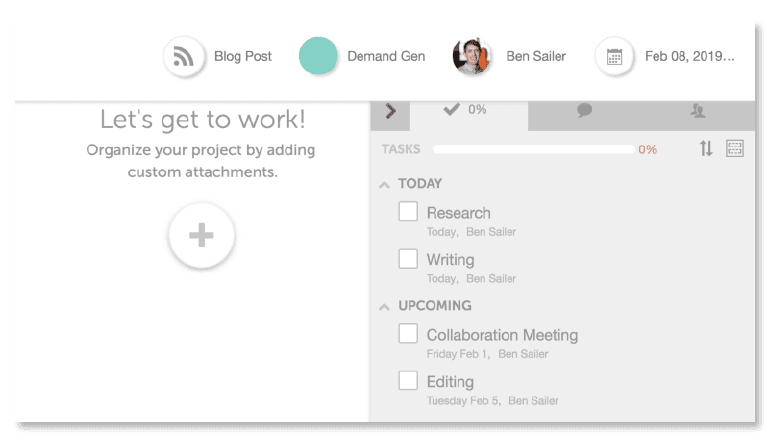
Task: Select the teal Demand Gen color swatch
Action: pos(318,56)
